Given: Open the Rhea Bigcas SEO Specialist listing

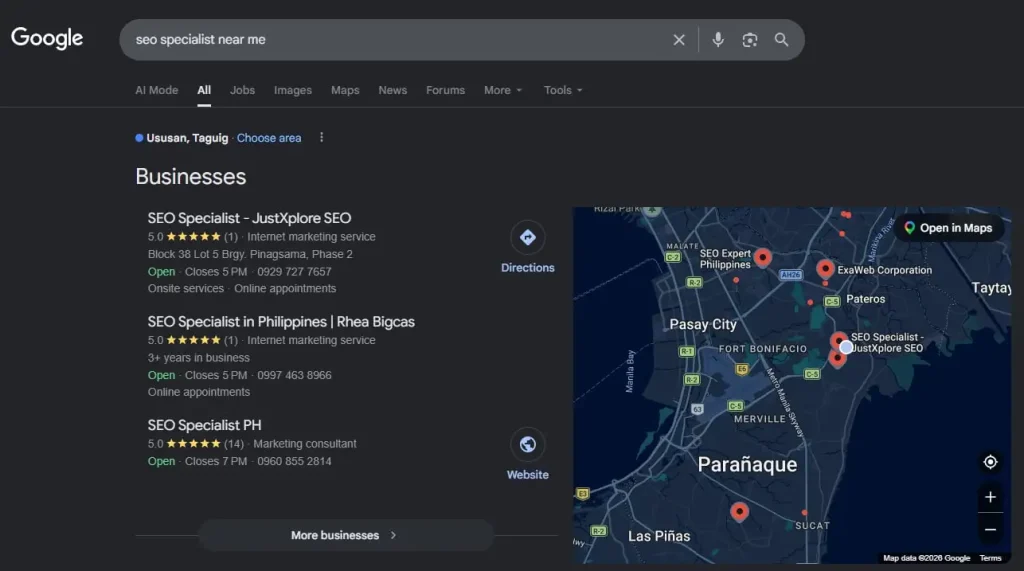Looking at the screenshot, I should pos(281,321).
